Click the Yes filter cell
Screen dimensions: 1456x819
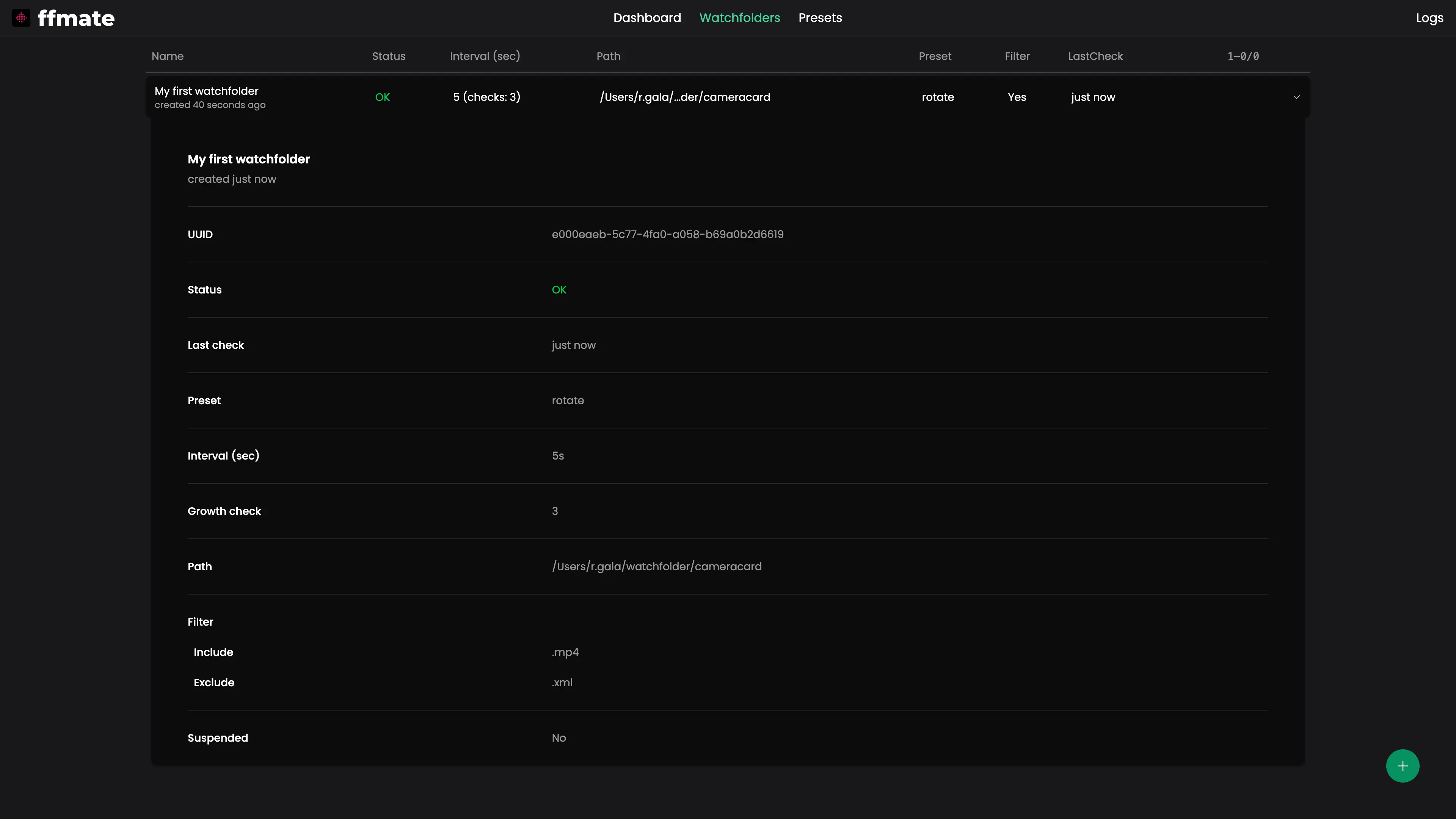pyautogui.click(x=1017, y=97)
